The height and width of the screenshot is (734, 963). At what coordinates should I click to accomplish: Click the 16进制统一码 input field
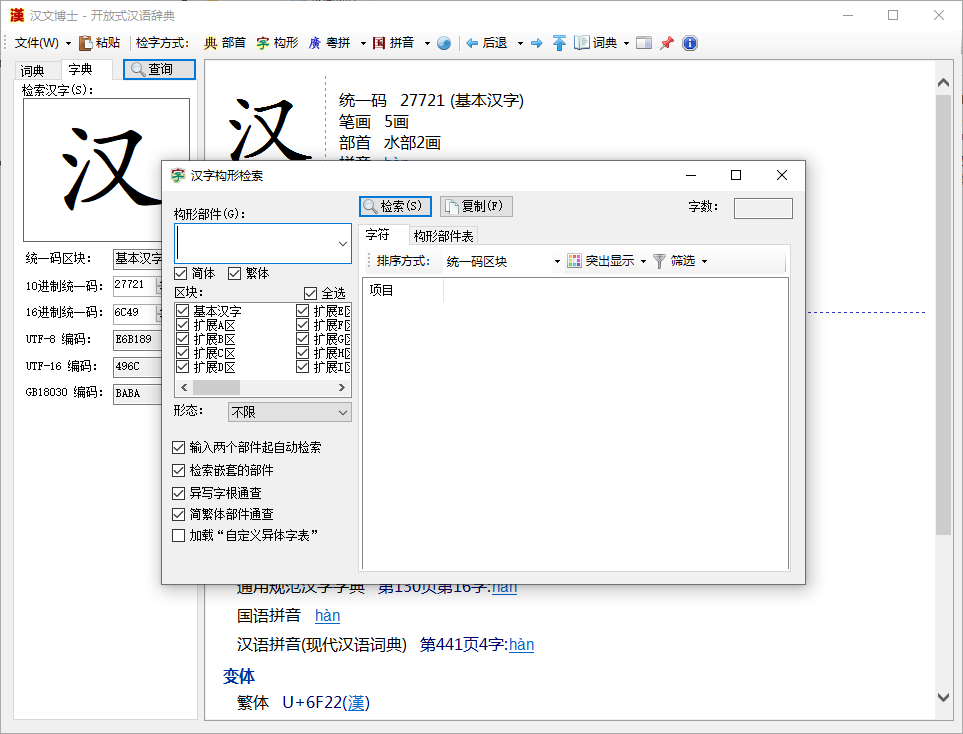click(134, 312)
